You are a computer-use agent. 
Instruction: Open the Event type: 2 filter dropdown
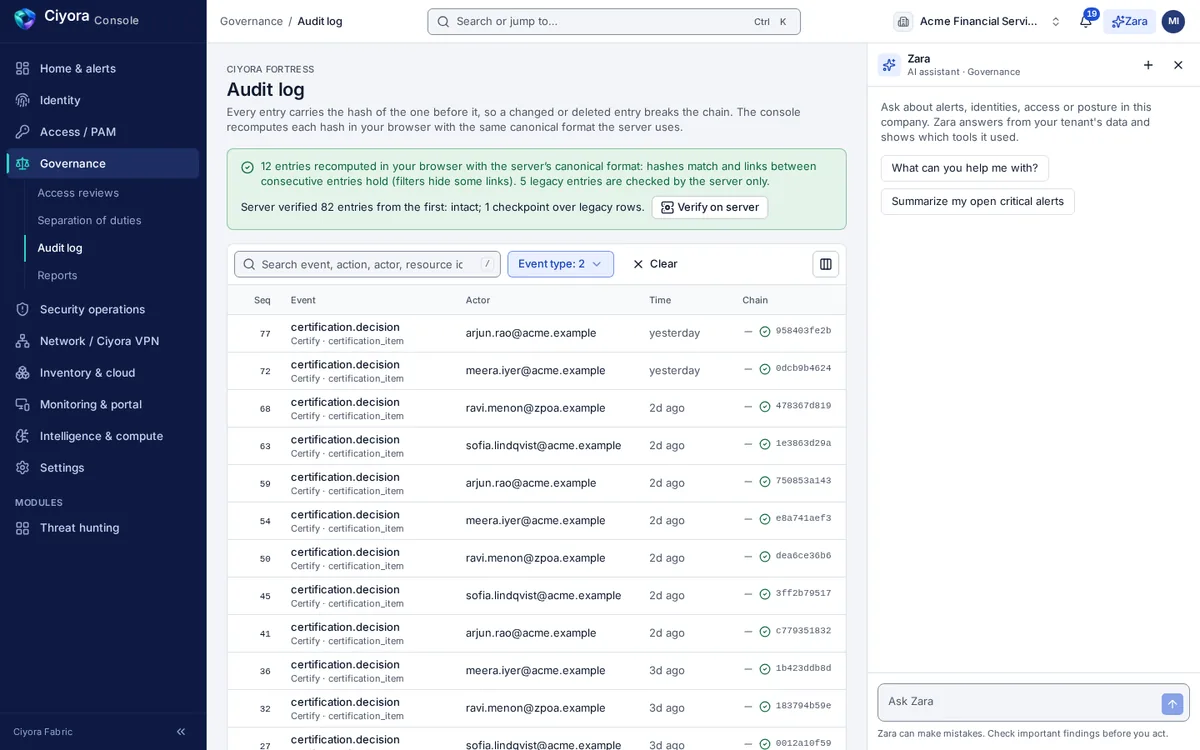tap(560, 264)
